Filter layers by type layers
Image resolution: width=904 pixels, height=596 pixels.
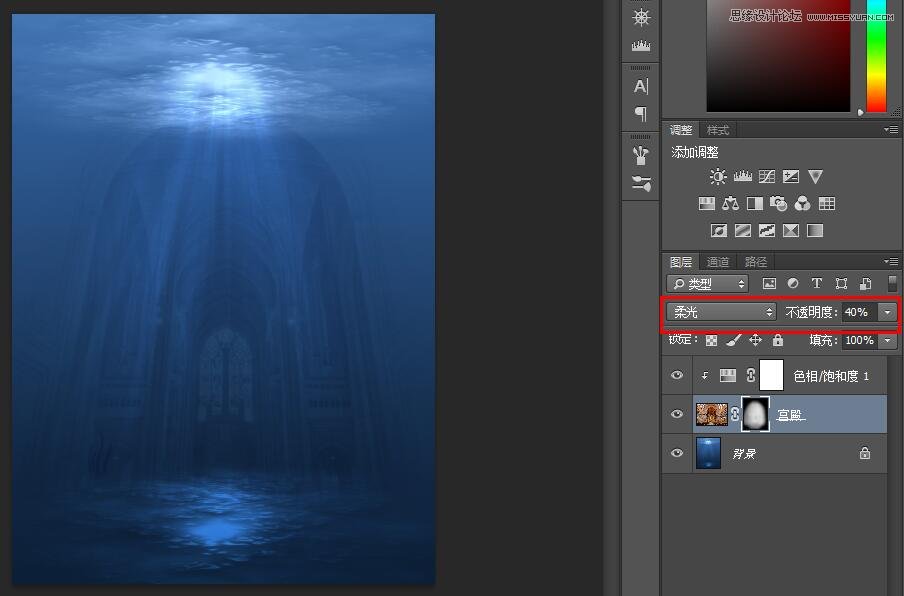pos(817,284)
